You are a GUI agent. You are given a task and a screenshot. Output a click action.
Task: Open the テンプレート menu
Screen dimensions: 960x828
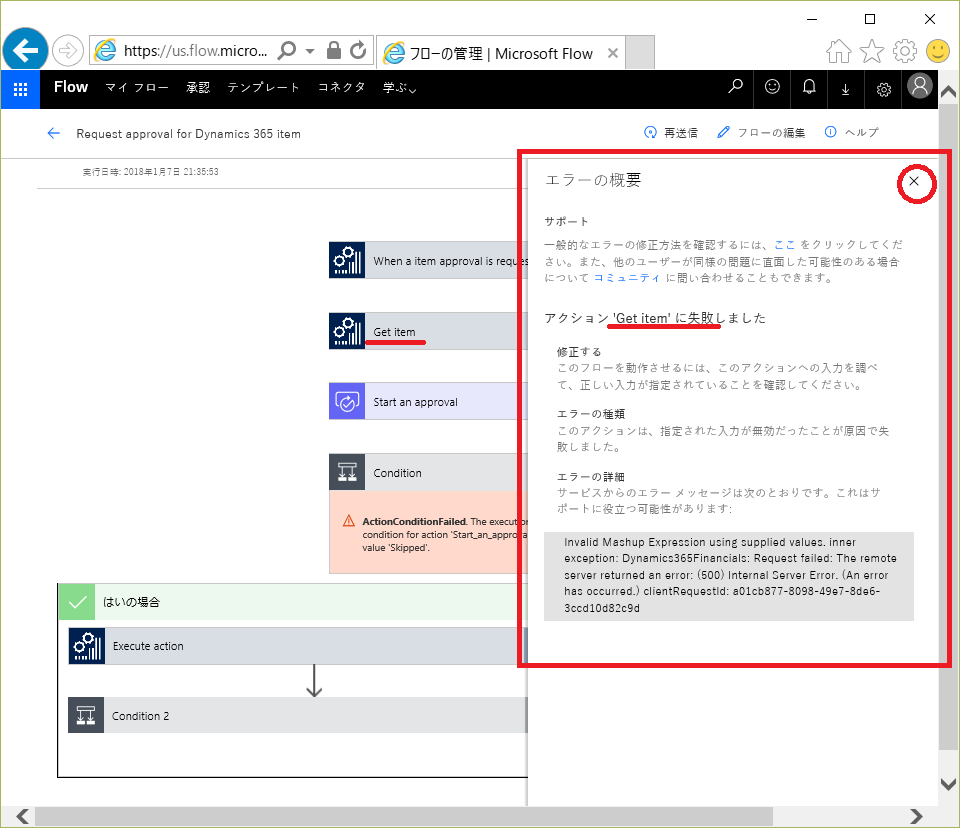pos(263,88)
